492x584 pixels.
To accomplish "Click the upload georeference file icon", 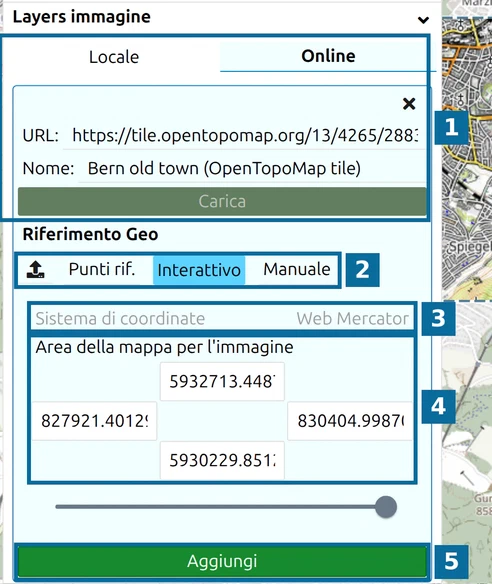I will click(x=35, y=270).
